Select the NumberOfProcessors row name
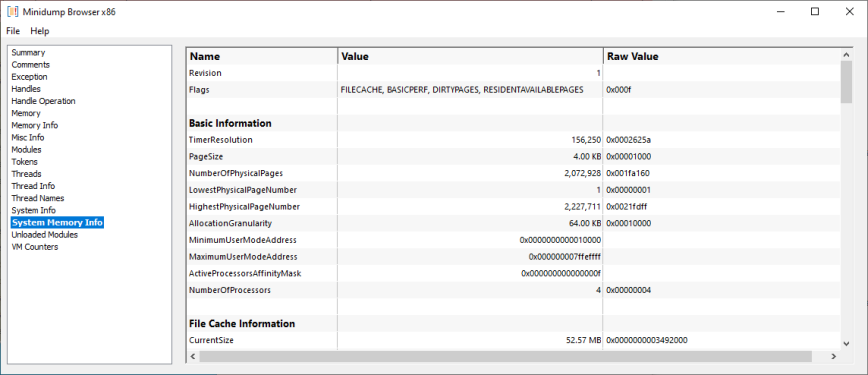Viewport: 868px width, 375px height. (229, 290)
